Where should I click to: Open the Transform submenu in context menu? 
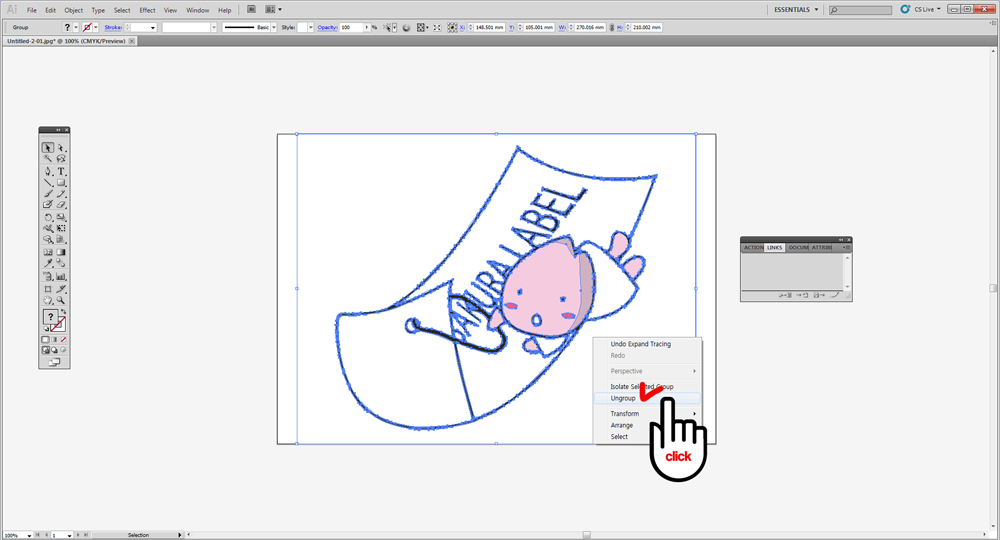pyautogui.click(x=647, y=414)
